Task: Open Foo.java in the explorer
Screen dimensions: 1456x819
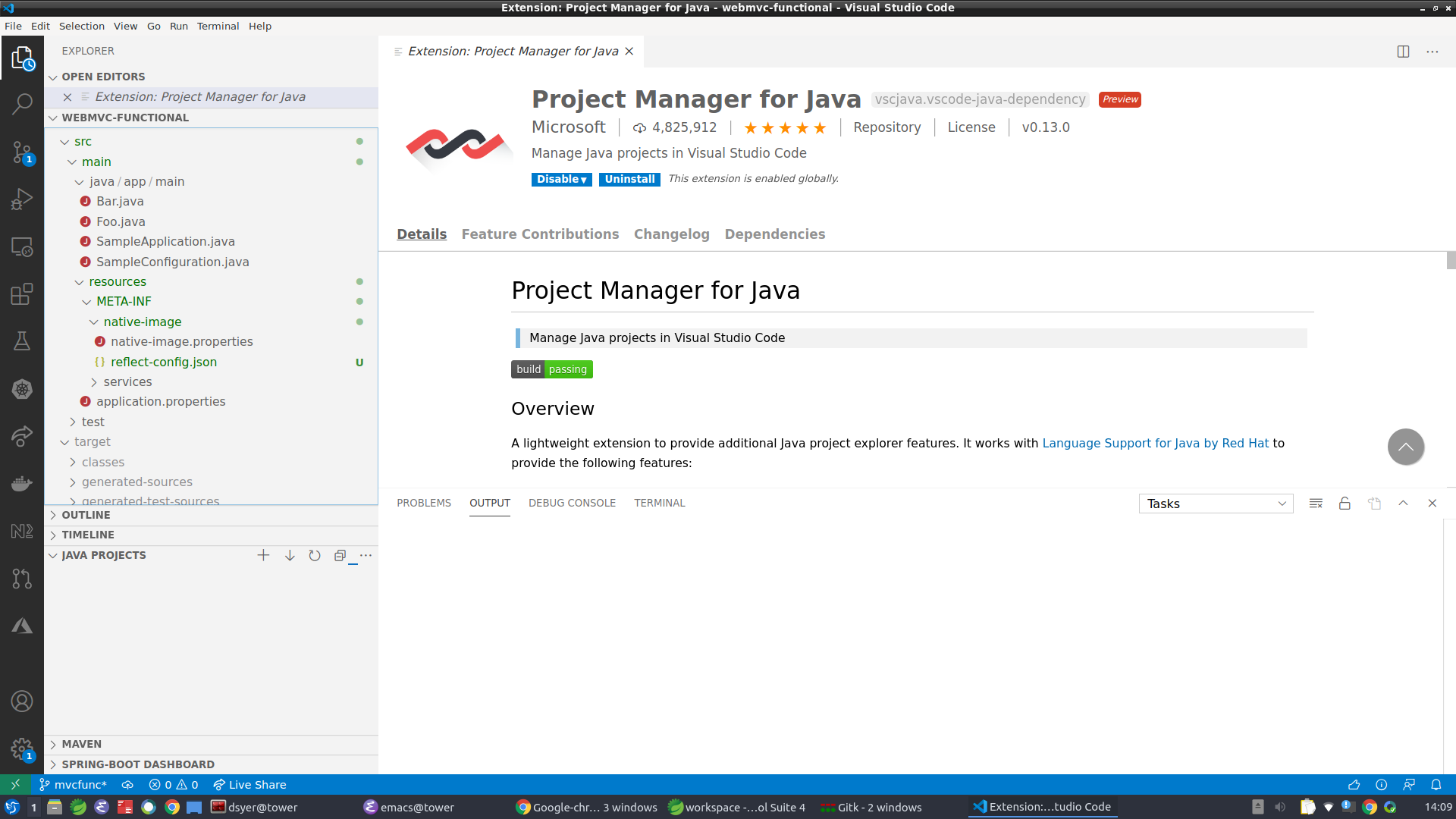Action: 121,222
